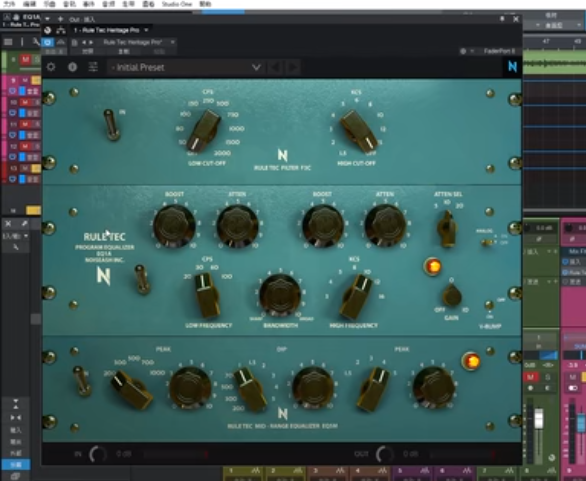Click the high BOOST knob

pyautogui.click(x=323, y=226)
